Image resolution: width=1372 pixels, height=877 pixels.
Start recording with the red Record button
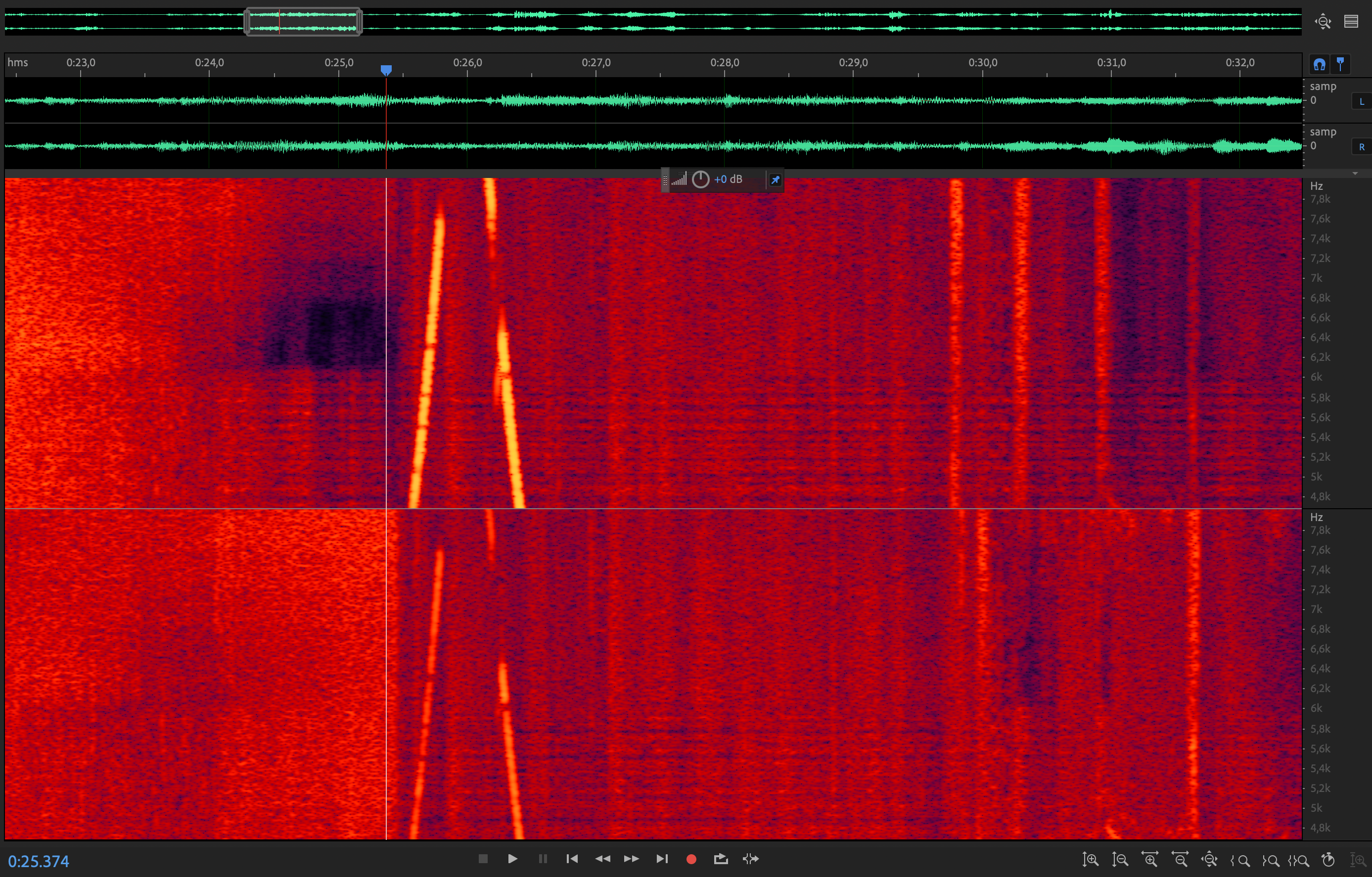(x=691, y=859)
